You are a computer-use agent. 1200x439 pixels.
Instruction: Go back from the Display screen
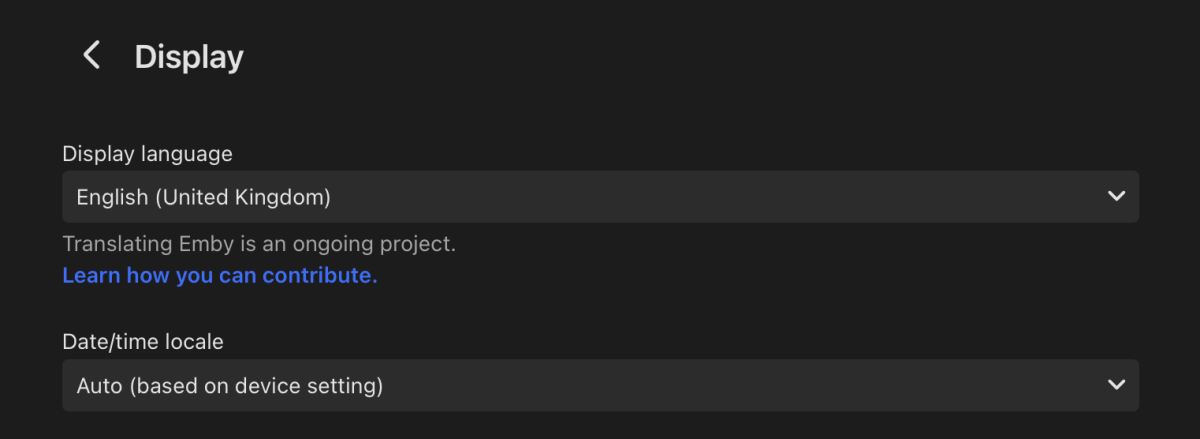coord(92,56)
